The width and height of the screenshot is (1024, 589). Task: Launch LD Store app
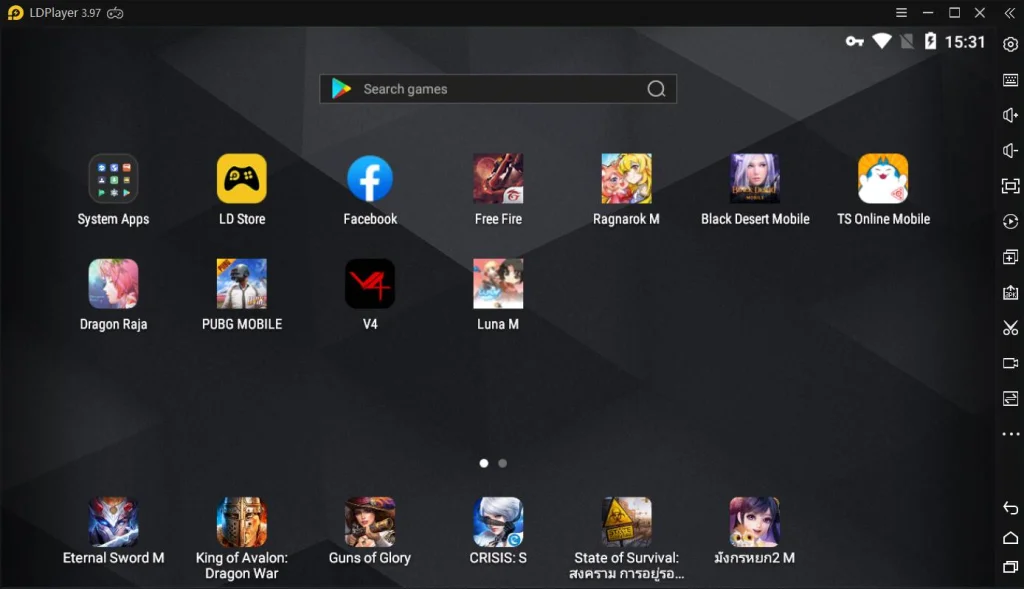(242, 179)
